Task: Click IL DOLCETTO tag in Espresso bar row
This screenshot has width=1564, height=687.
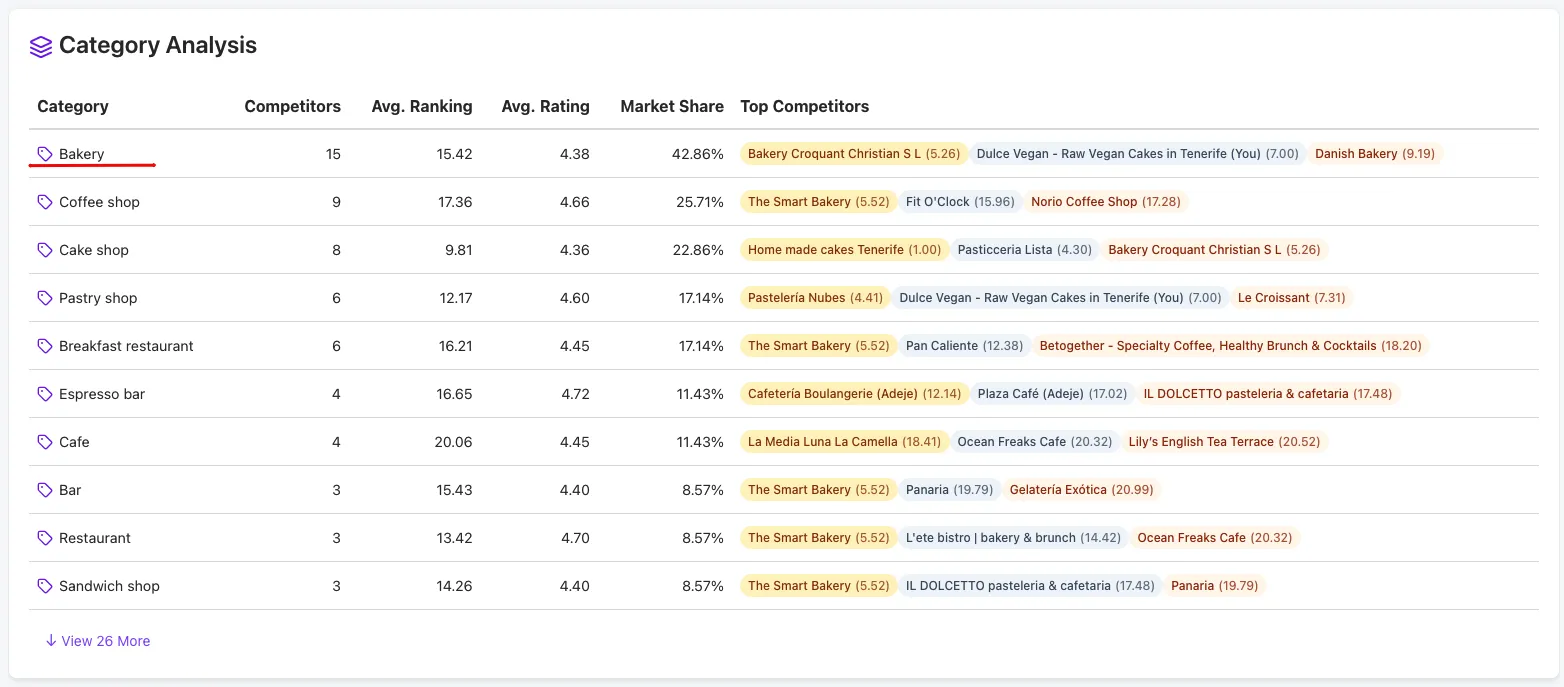Action: (x=1268, y=394)
